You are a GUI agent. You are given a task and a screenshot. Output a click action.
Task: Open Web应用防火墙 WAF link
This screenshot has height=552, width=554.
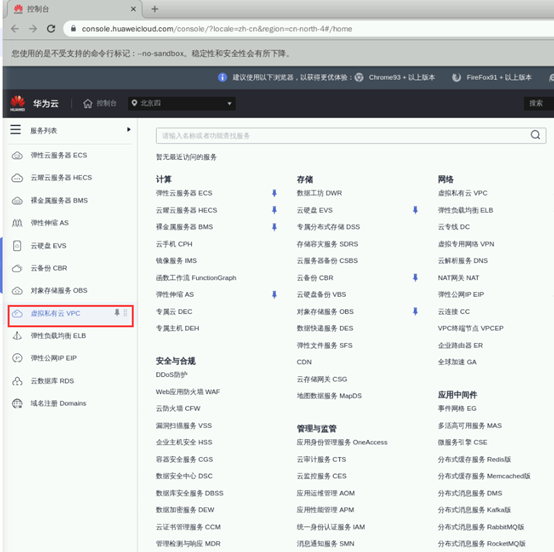[x=188, y=392]
